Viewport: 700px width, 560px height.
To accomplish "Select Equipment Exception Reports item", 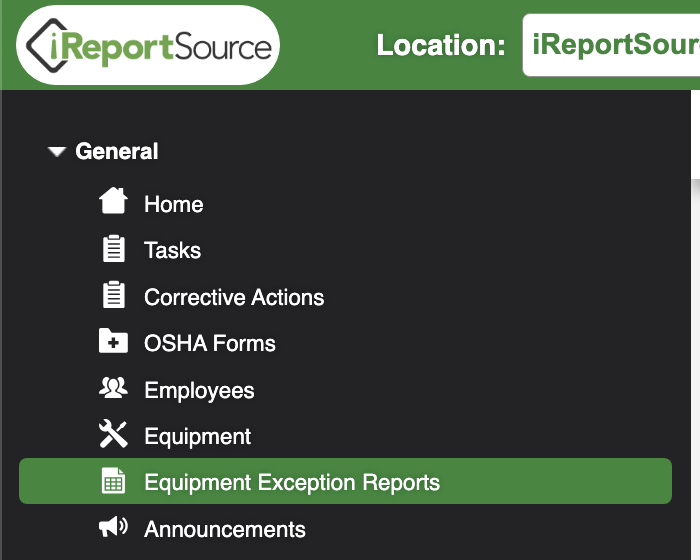I will tap(345, 481).
